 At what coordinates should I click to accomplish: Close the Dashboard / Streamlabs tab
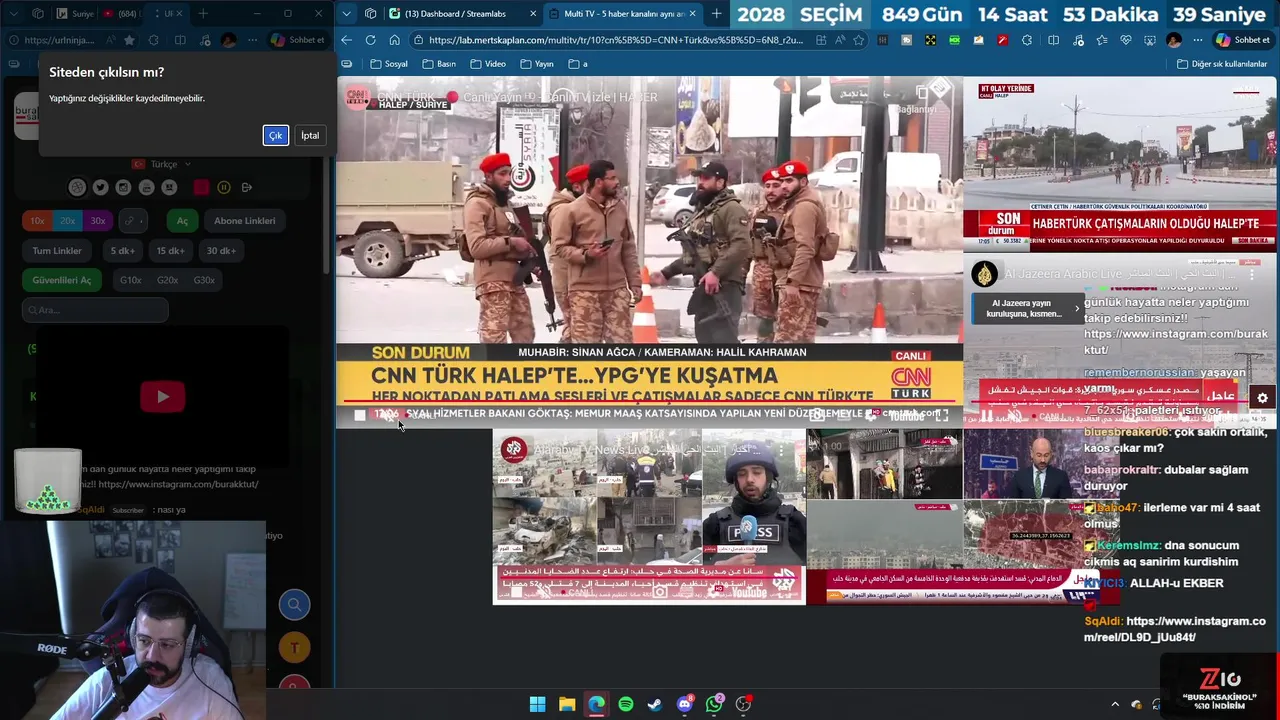click(532, 14)
